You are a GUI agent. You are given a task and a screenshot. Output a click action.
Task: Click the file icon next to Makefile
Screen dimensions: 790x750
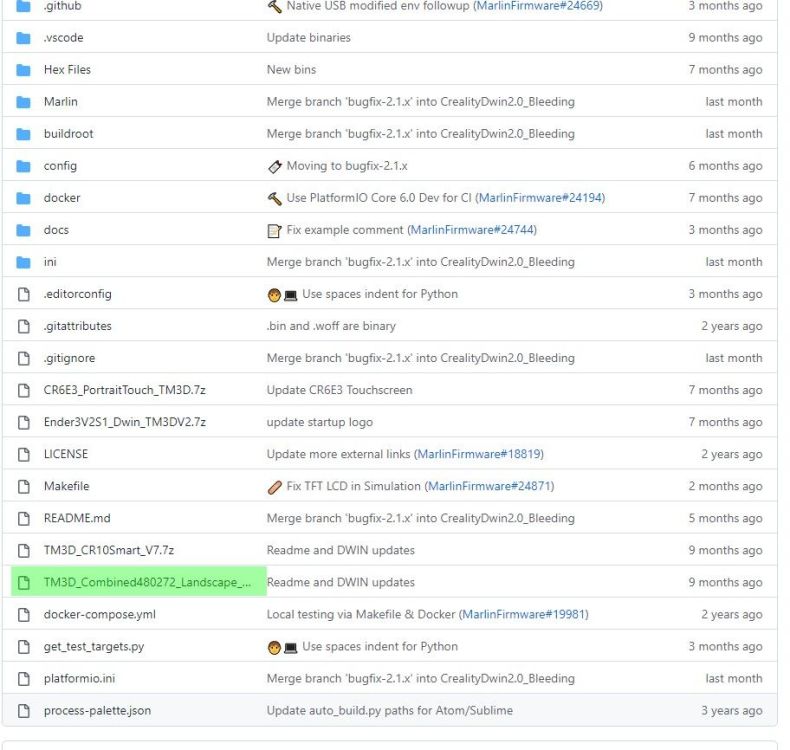point(24,487)
